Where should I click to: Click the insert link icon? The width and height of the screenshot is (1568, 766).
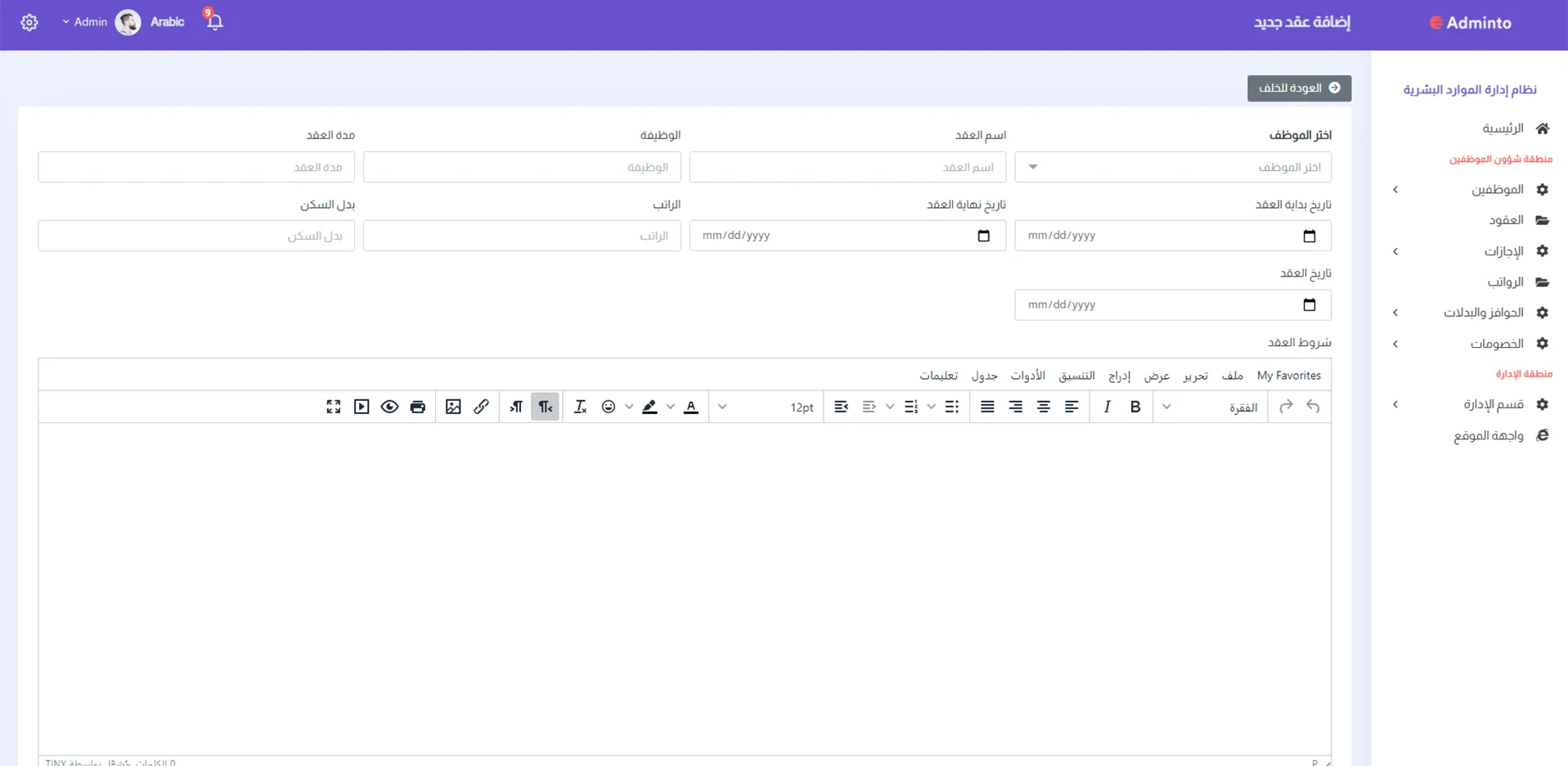481,407
